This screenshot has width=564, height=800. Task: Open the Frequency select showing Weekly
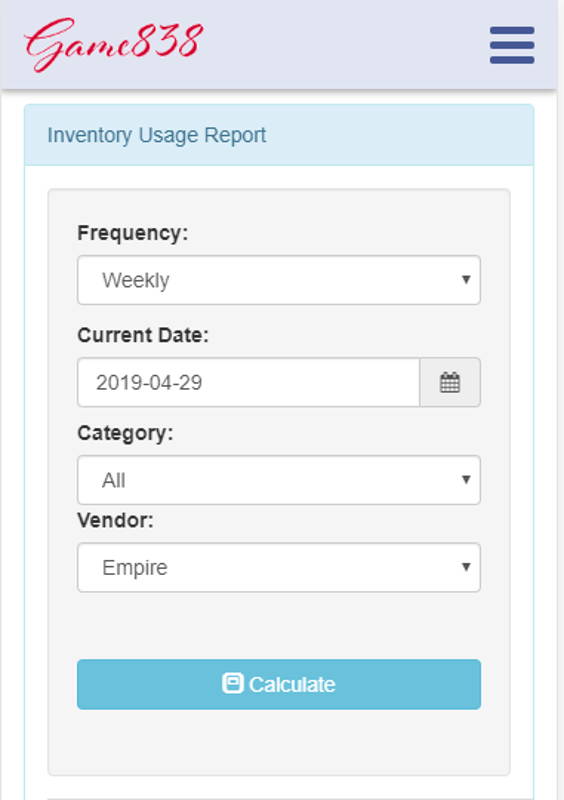point(279,280)
